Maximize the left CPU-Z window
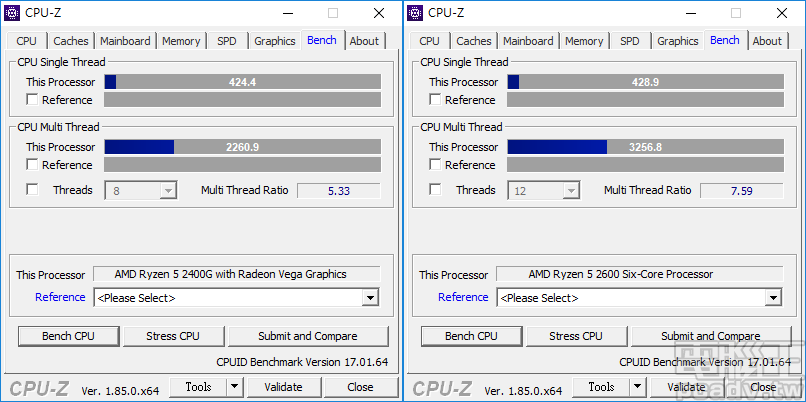 pos(333,13)
